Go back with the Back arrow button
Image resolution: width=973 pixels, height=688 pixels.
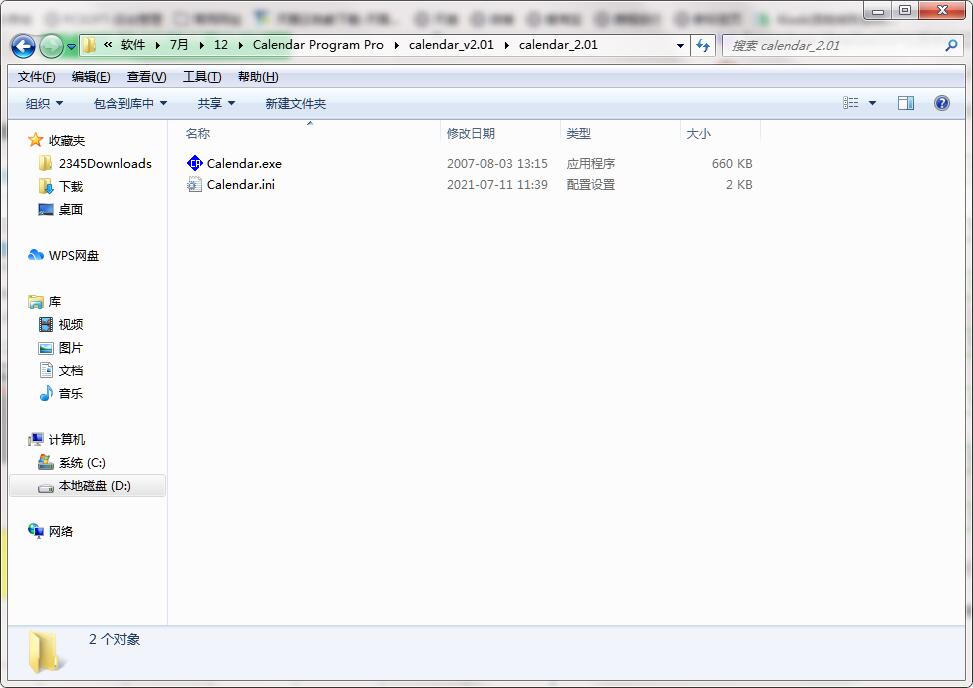[x=23, y=46]
